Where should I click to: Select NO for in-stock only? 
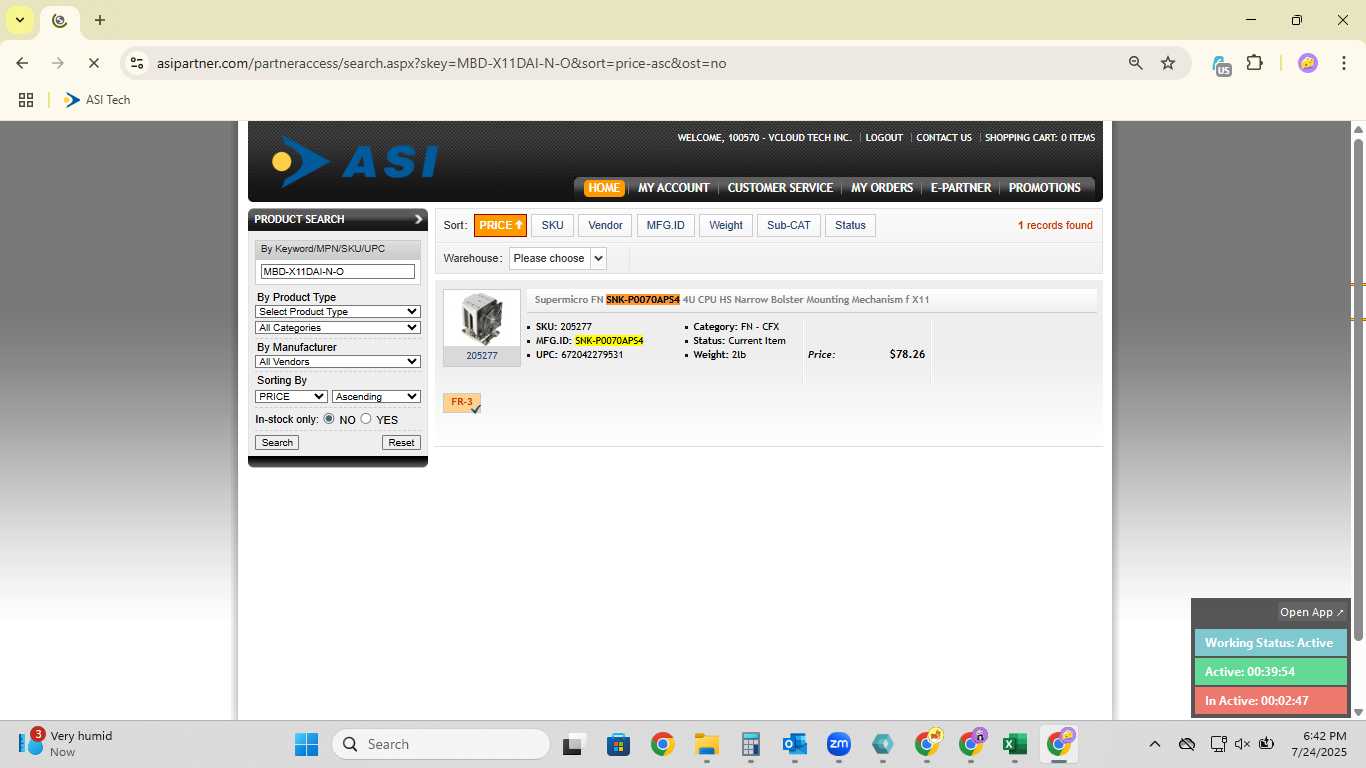(329, 419)
